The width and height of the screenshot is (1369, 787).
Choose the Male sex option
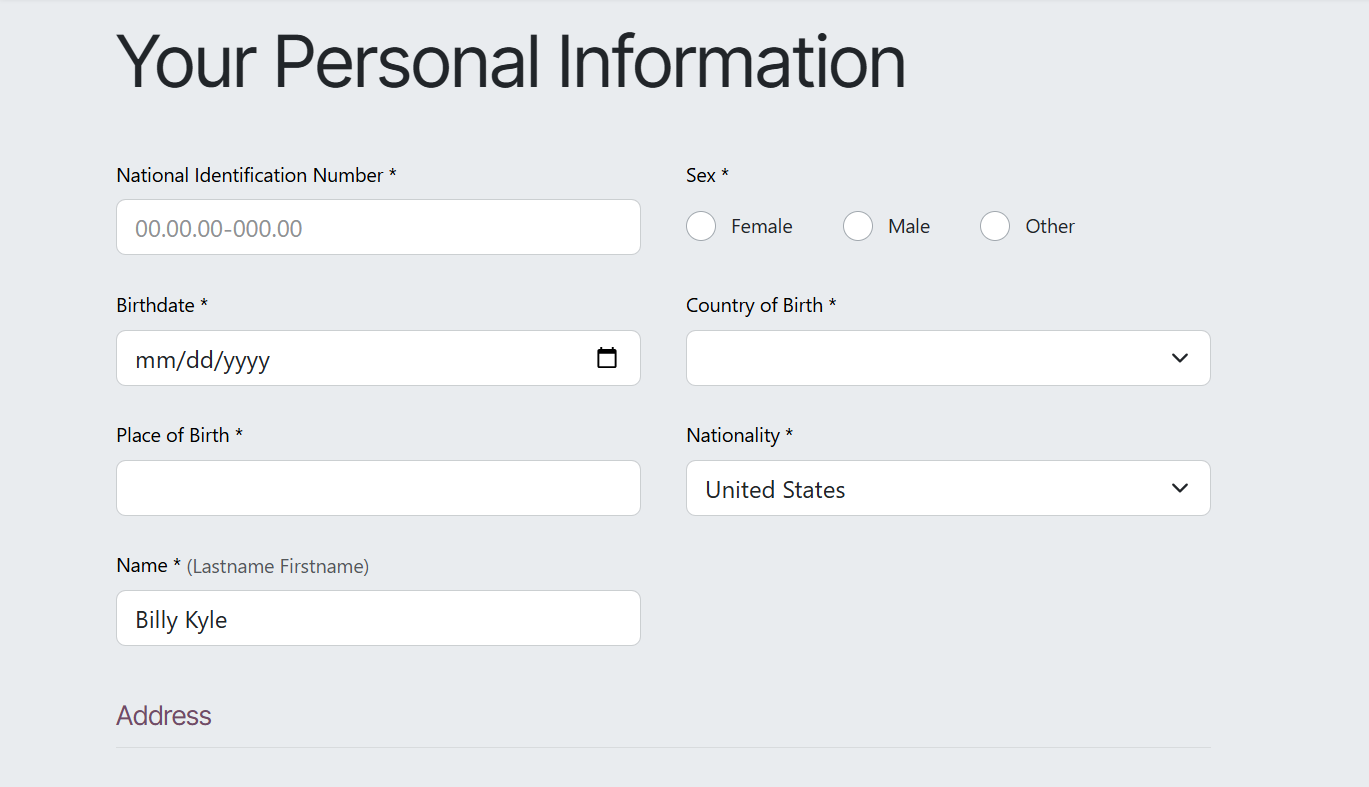(x=858, y=227)
